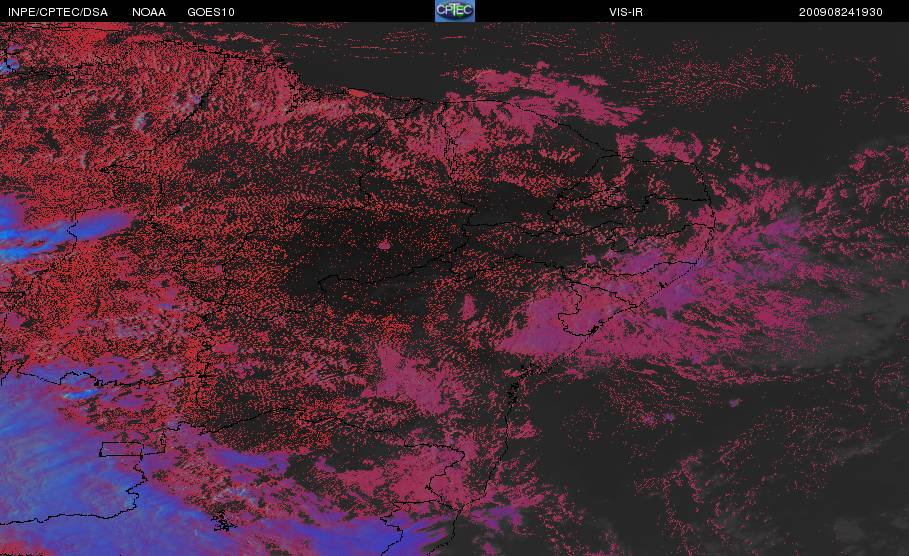
Task: Select the 200908241930 timestamp
Action: pos(841,12)
